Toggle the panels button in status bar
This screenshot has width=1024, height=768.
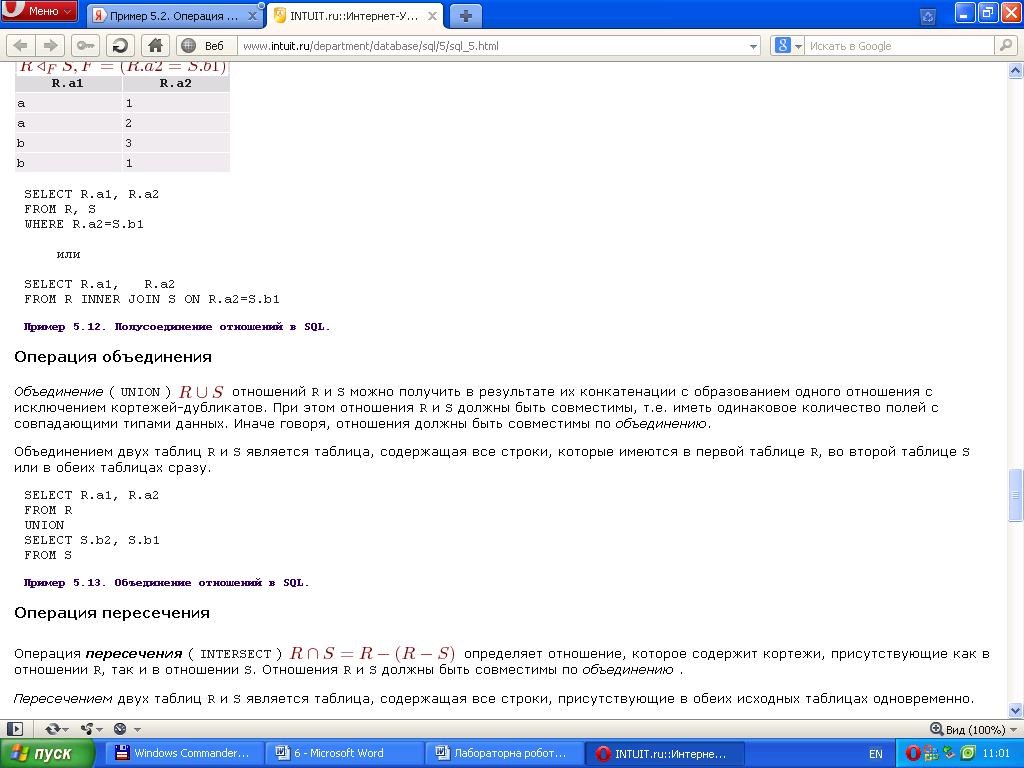click(x=16, y=729)
